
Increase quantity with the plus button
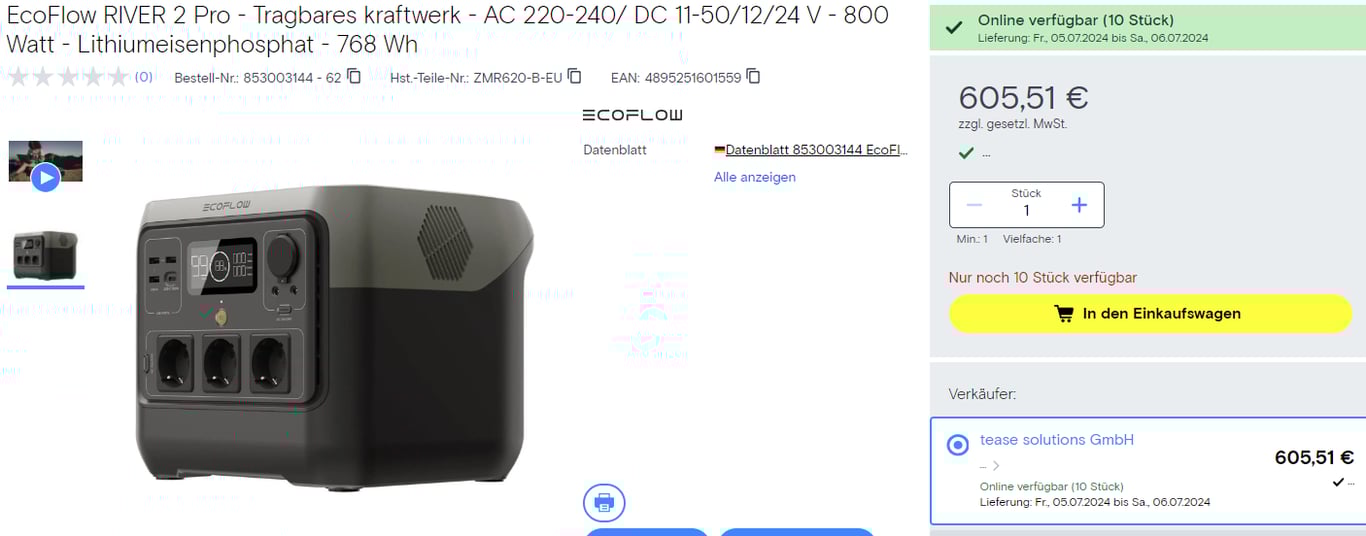(x=1079, y=205)
